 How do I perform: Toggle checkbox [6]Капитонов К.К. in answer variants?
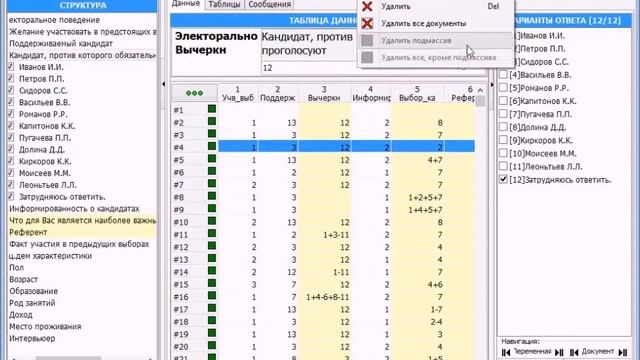click(503, 101)
